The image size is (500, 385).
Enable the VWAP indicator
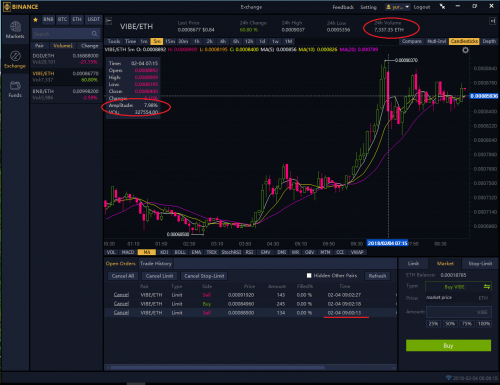point(357,252)
